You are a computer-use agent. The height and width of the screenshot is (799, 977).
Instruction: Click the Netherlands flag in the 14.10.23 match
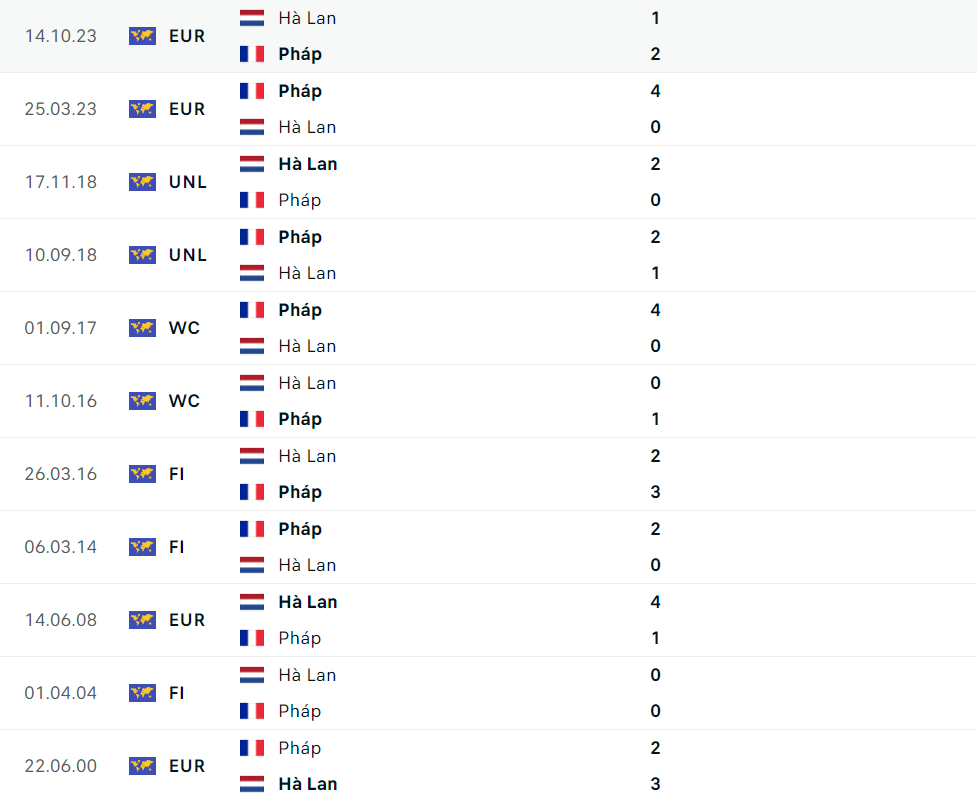(252, 18)
